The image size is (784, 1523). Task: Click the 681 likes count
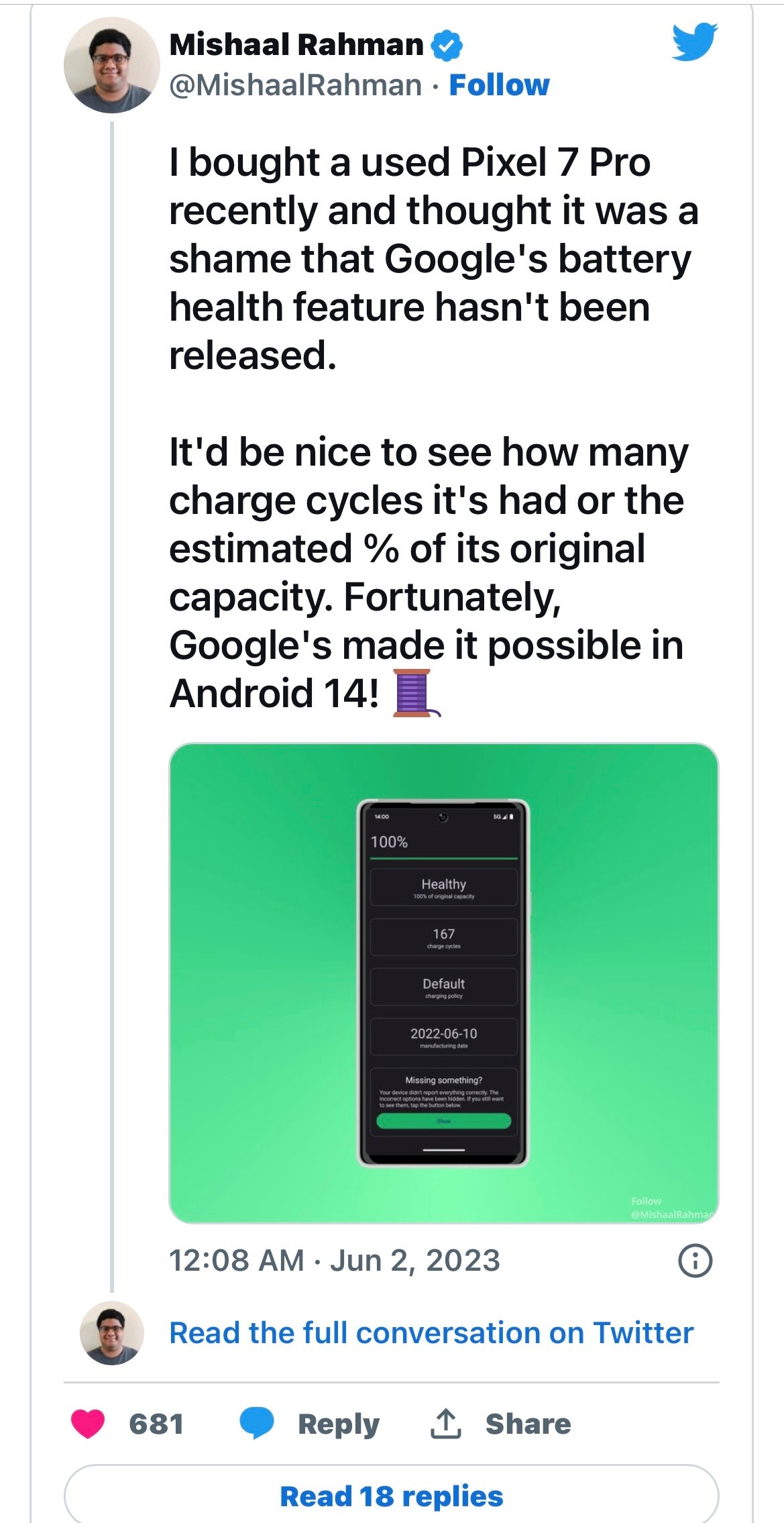click(x=156, y=1424)
